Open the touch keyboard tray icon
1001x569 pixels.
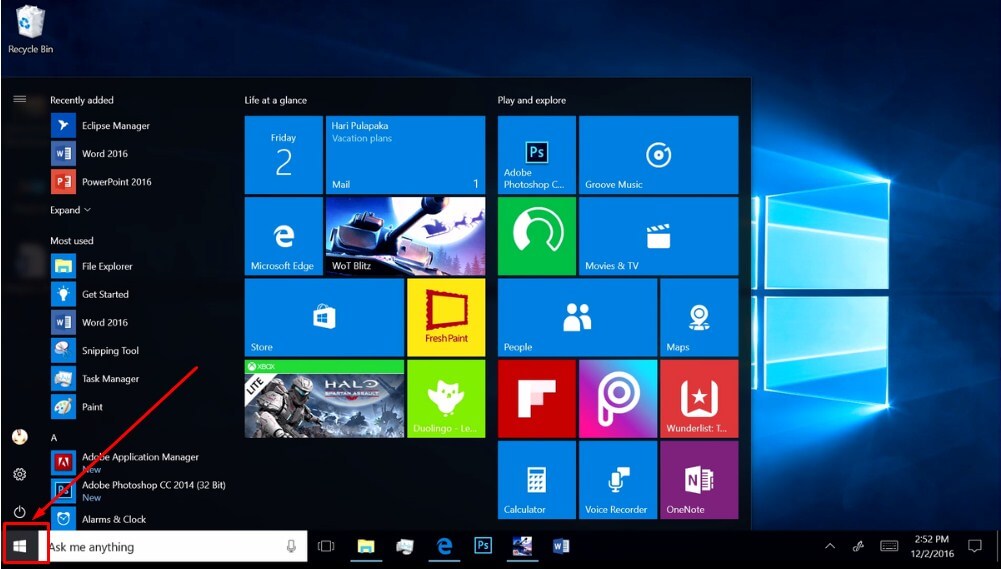889,546
